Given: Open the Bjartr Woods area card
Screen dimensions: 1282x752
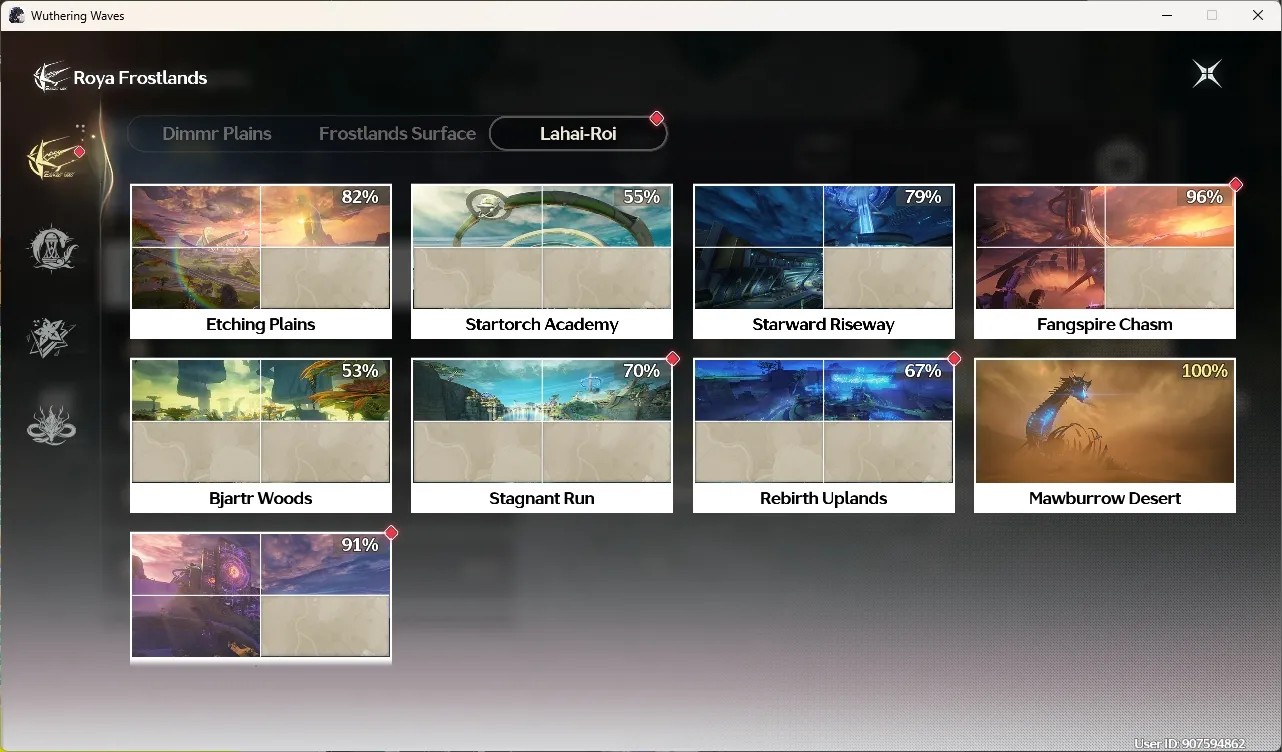Looking at the screenshot, I should coord(261,436).
